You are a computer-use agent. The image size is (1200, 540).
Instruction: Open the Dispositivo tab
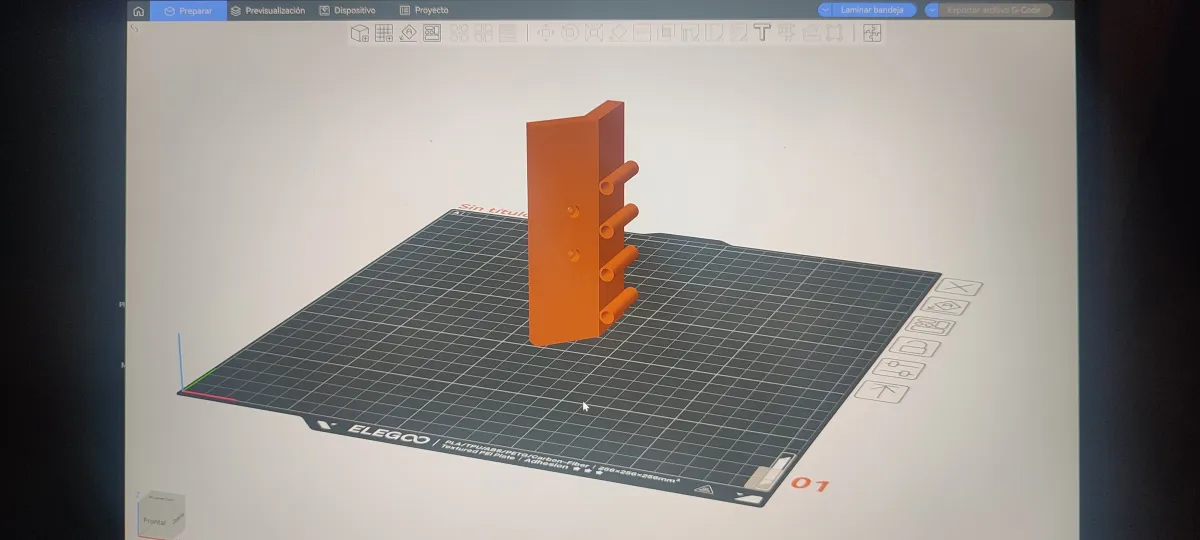click(x=347, y=10)
